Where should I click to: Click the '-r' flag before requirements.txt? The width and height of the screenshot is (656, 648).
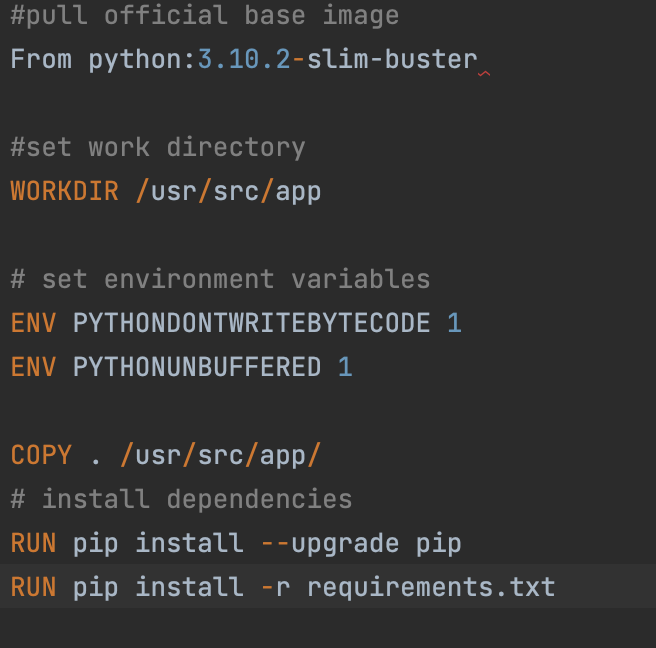click(275, 587)
